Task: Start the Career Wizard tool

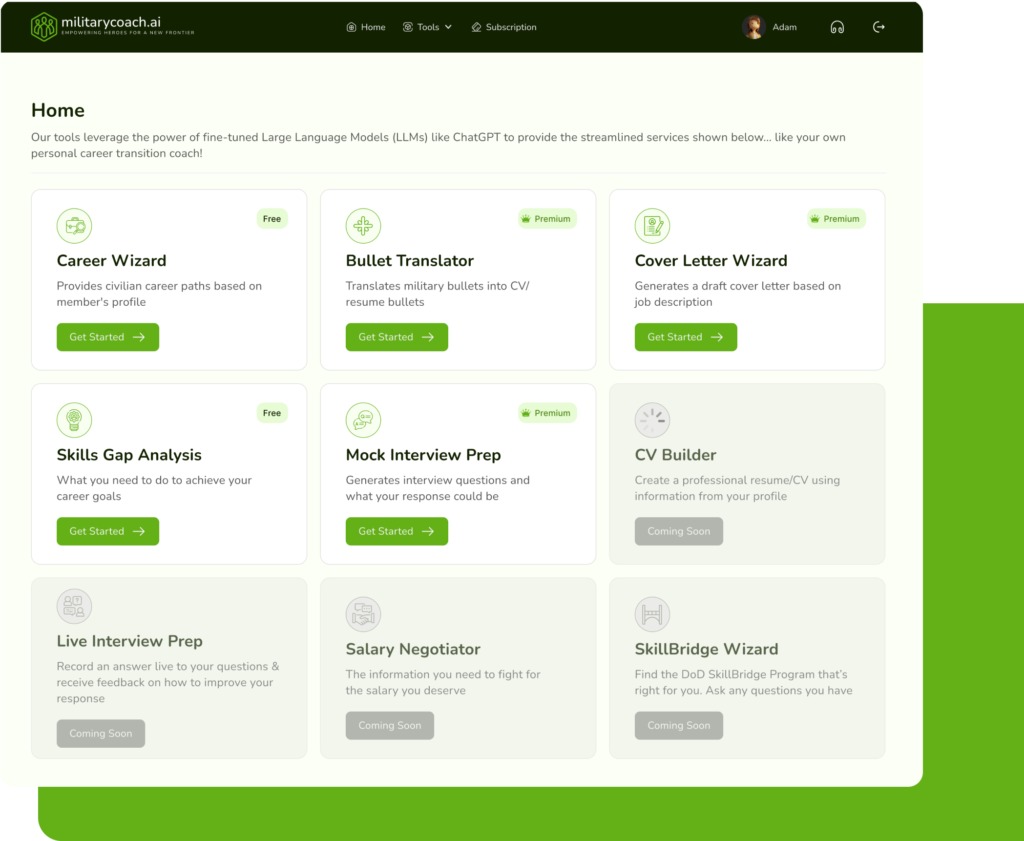Action: (x=108, y=337)
